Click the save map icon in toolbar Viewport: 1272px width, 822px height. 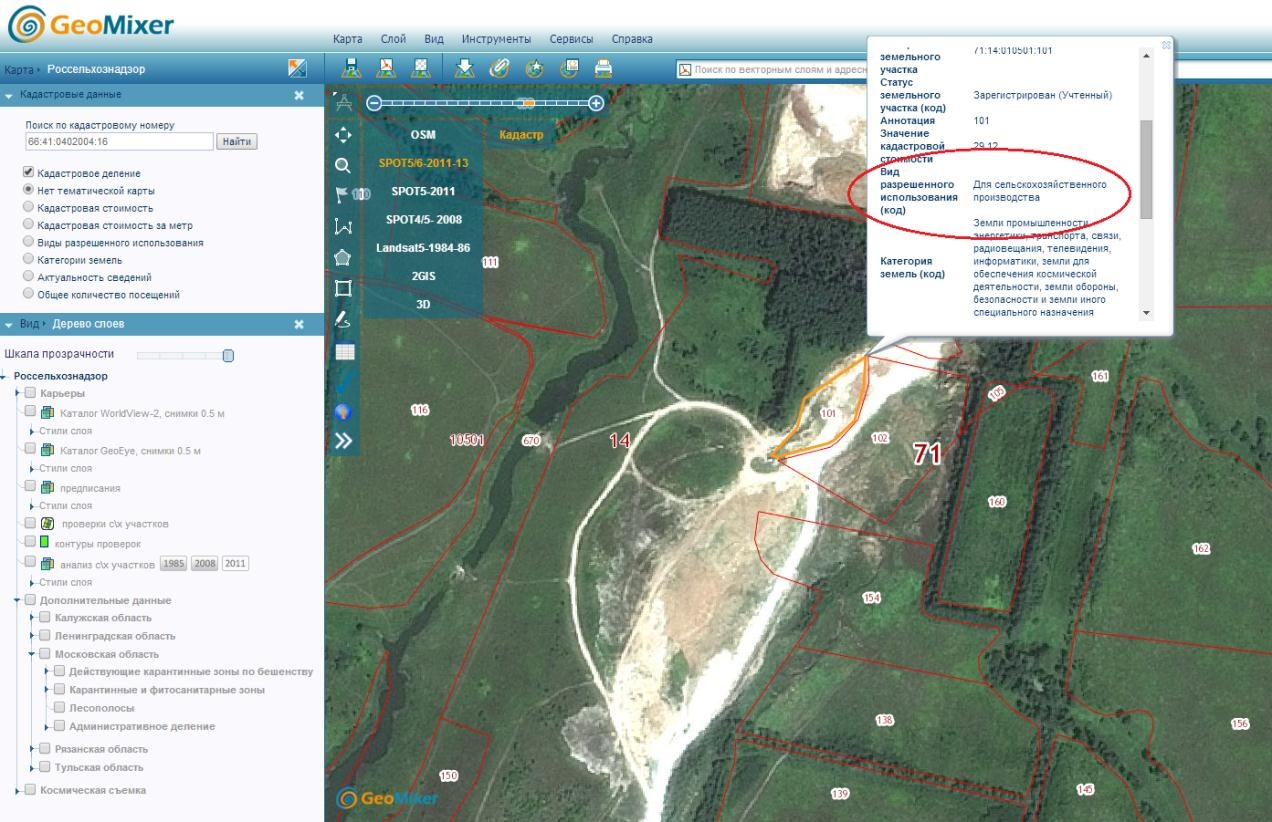pos(351,68)
